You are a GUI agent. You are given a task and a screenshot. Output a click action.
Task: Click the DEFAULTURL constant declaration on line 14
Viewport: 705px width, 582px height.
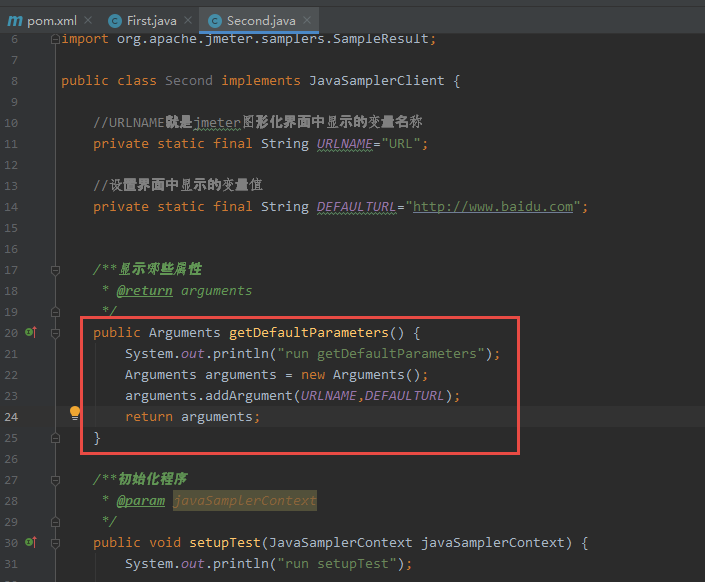[356, 206]
